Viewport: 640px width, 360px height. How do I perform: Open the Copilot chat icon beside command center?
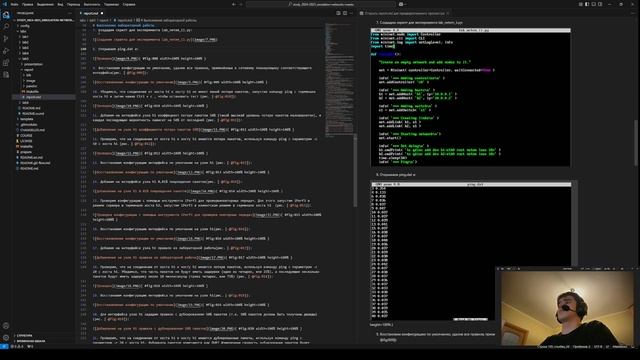click(401, 4)
